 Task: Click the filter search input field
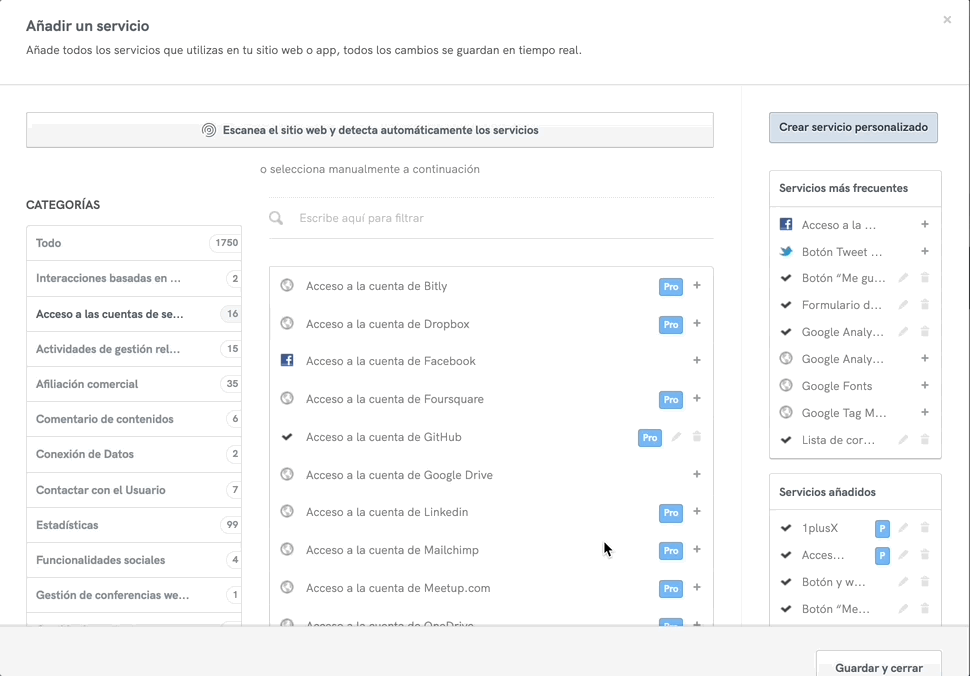coord(500,218)
